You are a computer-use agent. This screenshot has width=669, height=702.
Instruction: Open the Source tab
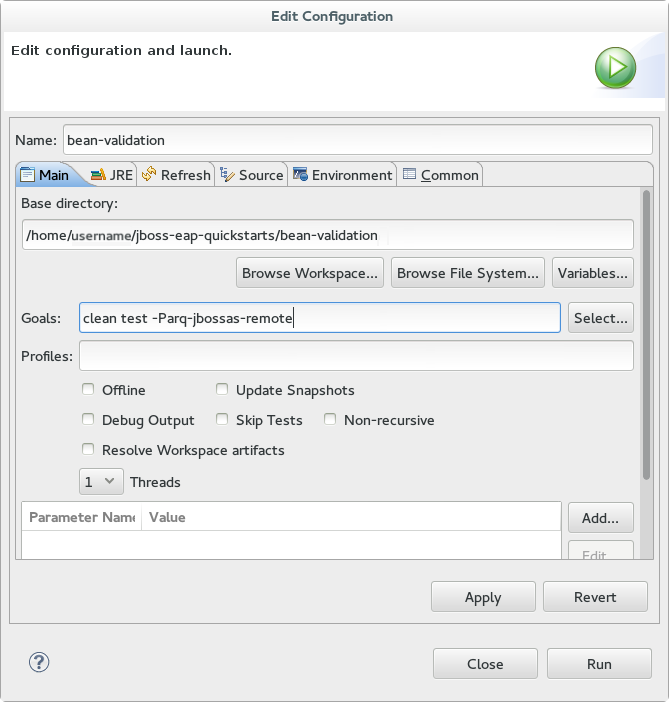click(x=252, y=175)
